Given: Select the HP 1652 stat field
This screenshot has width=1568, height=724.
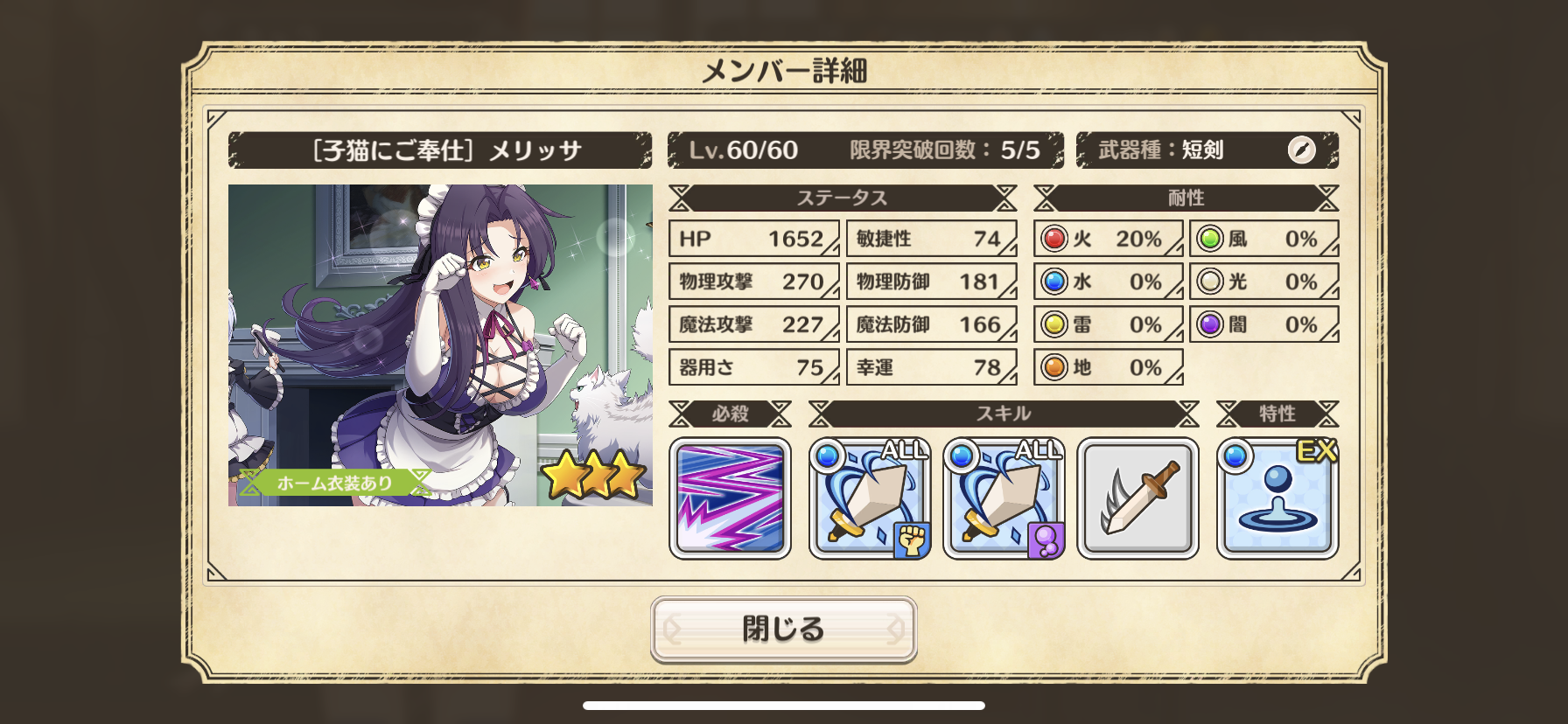Looking at the screenshot, I should click(754, 239).
